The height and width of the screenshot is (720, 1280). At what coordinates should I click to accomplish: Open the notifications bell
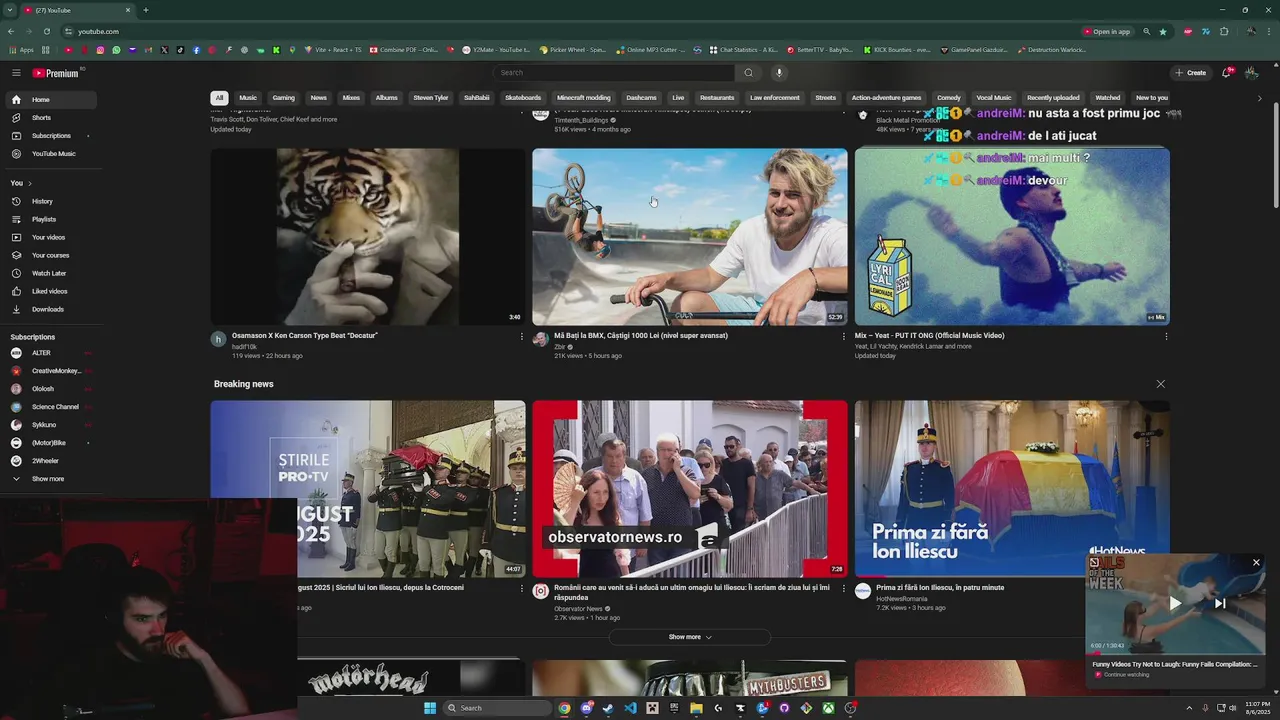coord(1227,73)
